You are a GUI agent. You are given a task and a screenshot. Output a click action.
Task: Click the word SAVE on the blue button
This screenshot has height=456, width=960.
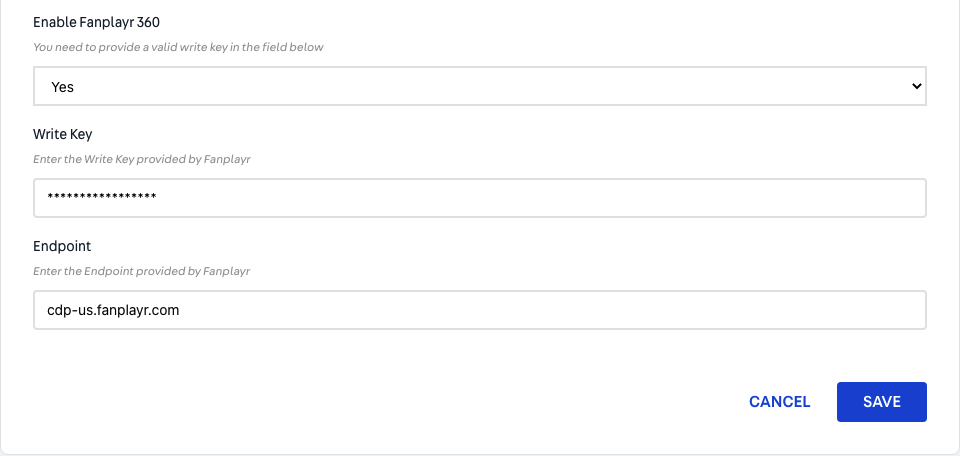click(x=882, y=402)
